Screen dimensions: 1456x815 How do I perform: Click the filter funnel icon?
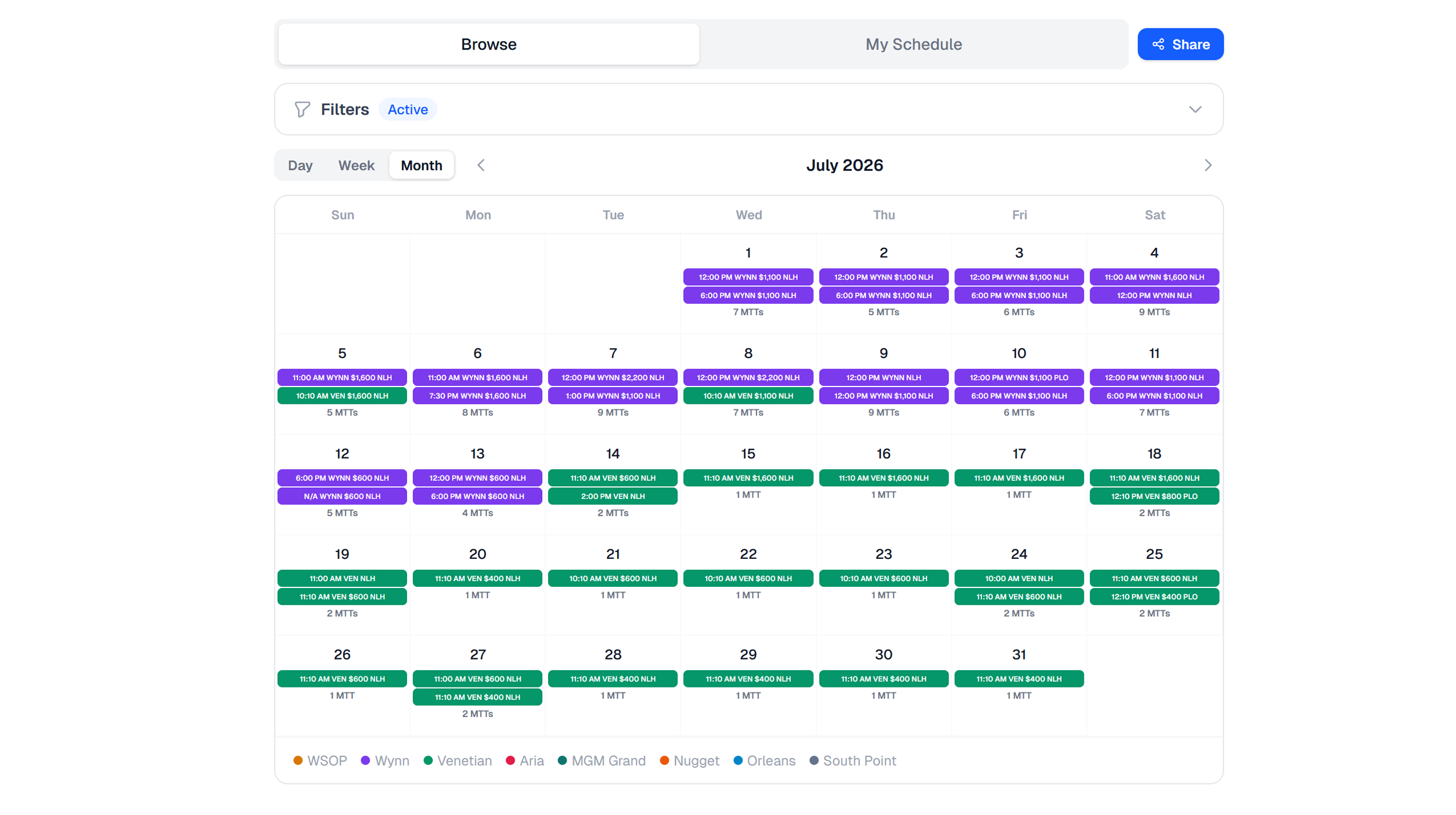click(302, 109)
